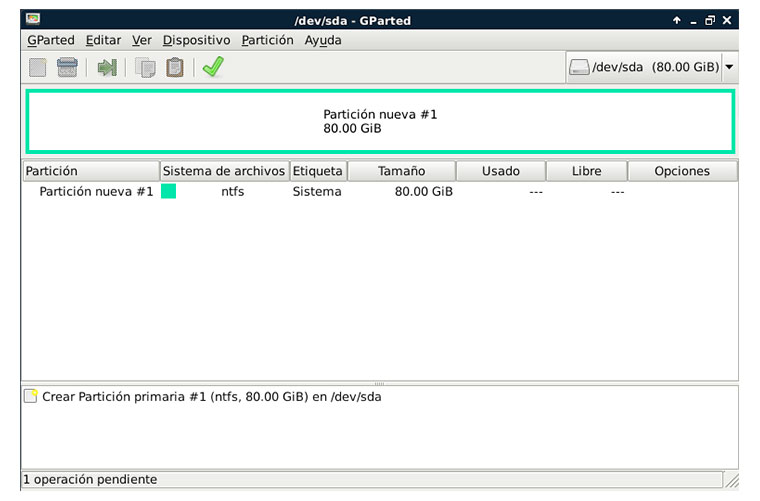Open the Dispositivo menu
The height and width of the screenshot is (501, 760).
pyautogui.click(x=196, y=40)
